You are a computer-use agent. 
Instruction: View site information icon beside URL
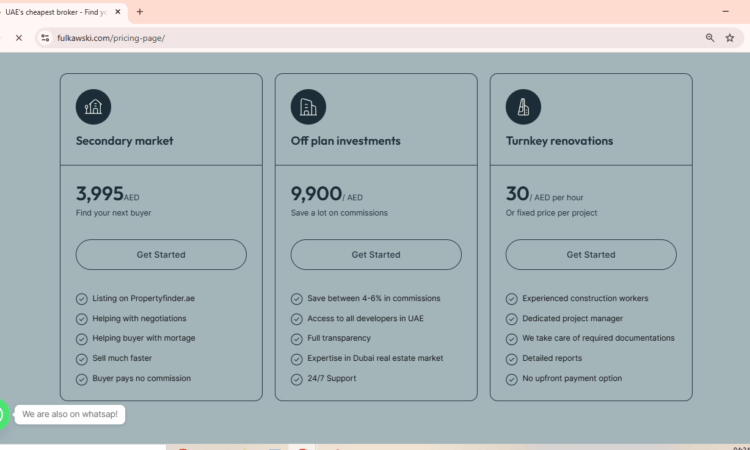point(44,38)
